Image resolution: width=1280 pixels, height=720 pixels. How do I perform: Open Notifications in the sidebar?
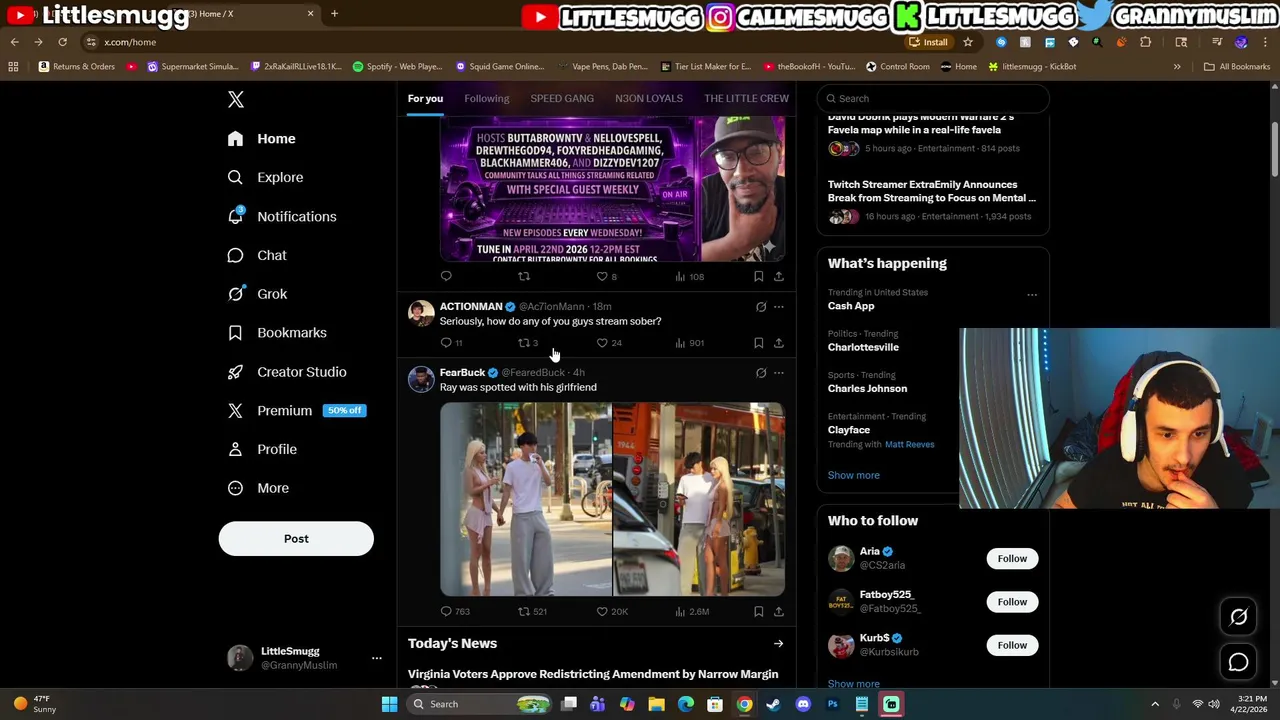point(283,216)
